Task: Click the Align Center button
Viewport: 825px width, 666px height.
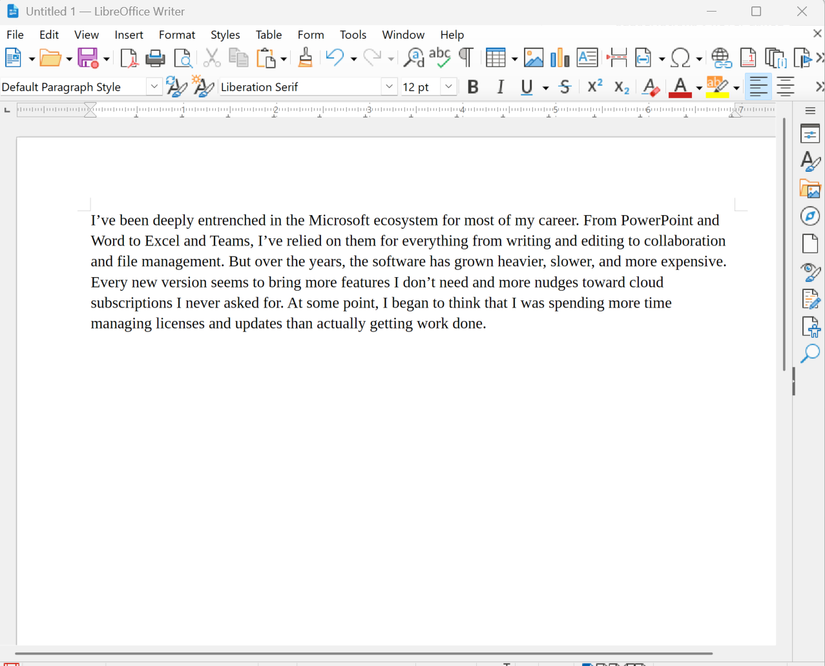Action: pyautogui.click(x=786, y=88)
